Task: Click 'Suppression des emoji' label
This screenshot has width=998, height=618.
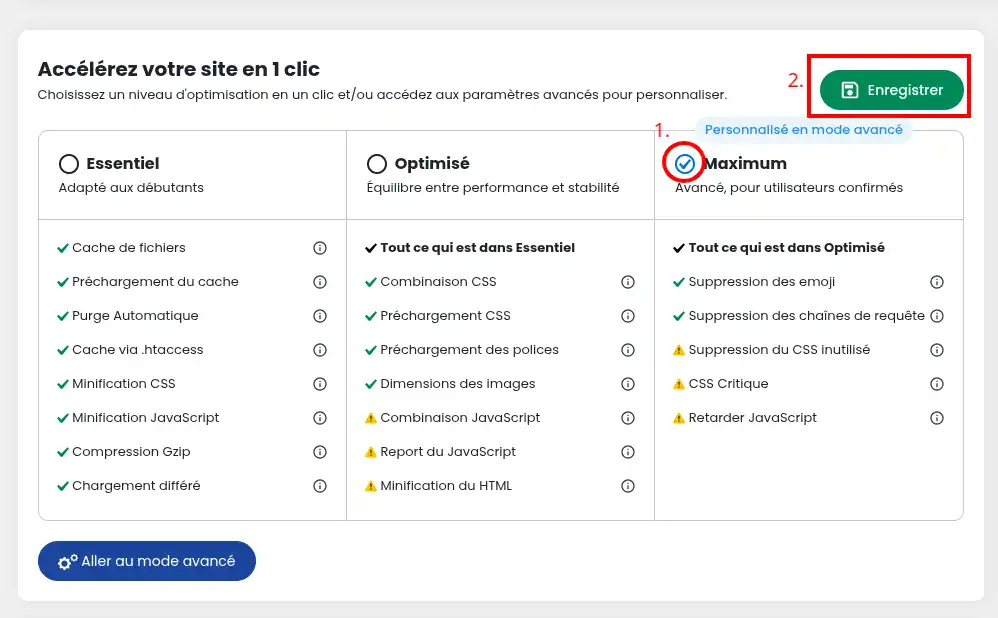Action: pos(762,282)
